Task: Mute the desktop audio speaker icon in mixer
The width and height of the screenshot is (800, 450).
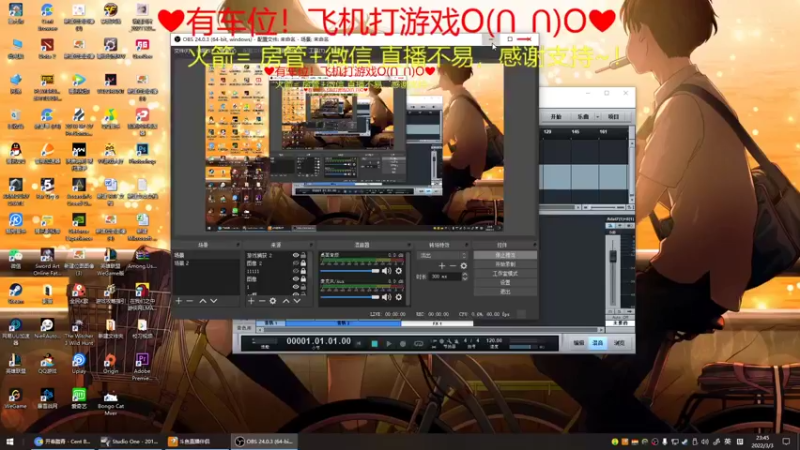Action: (387, 271)
